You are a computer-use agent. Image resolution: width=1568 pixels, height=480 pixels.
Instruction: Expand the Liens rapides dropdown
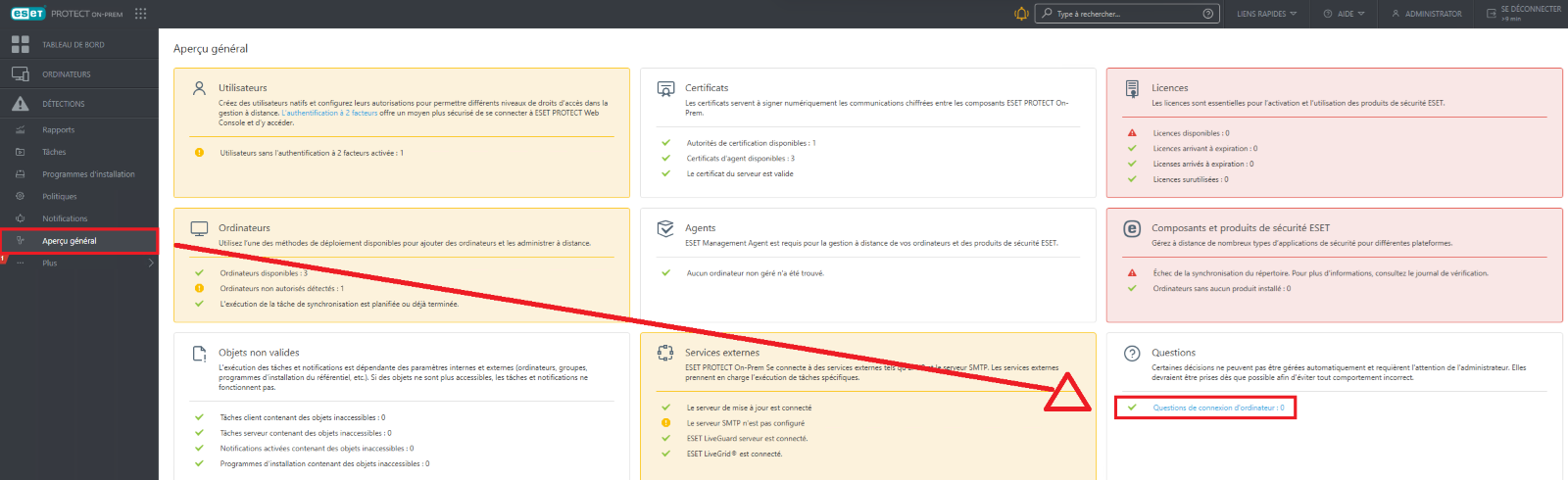coord(1266,14)
